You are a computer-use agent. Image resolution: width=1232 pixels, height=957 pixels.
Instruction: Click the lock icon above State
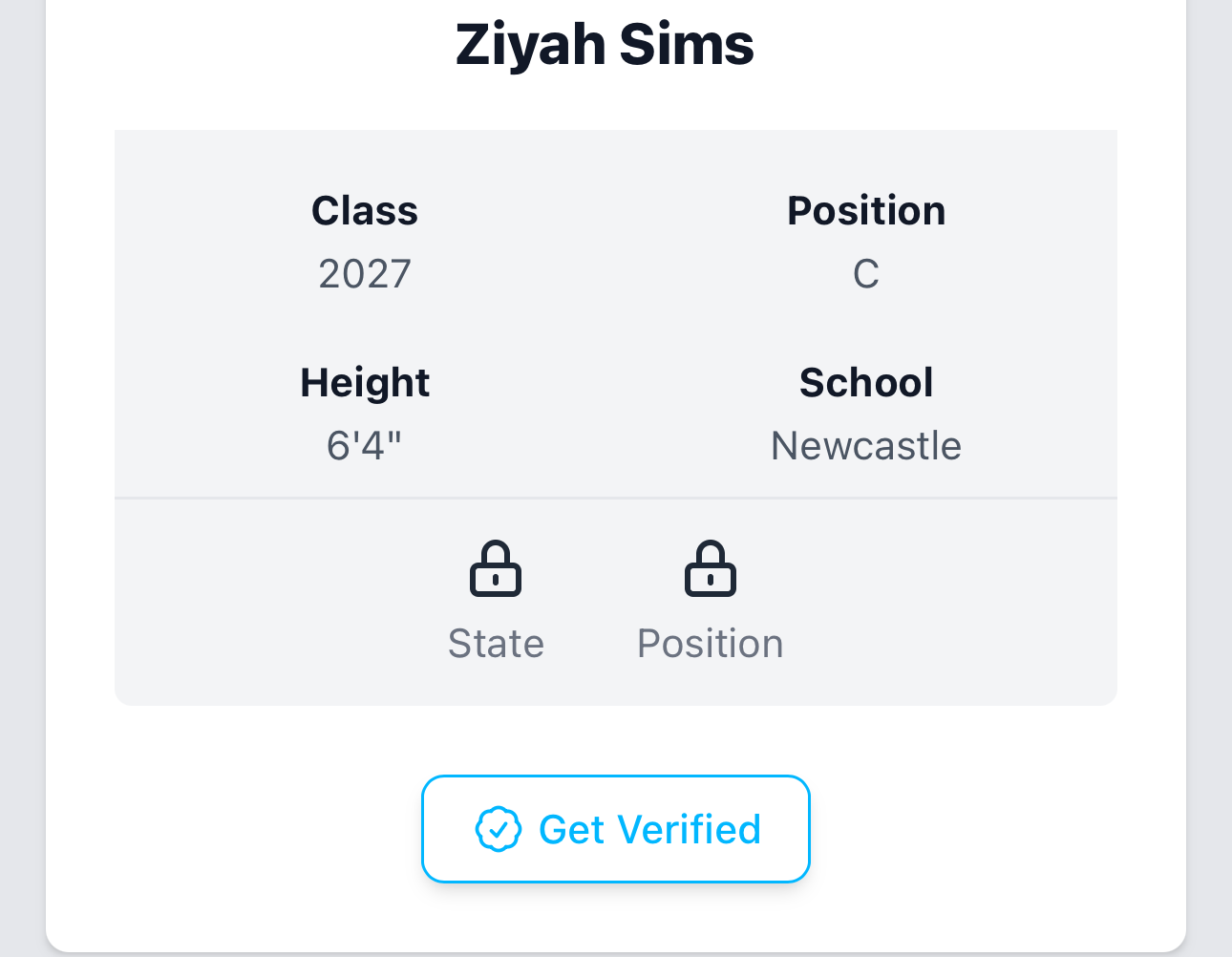[496, 568]
